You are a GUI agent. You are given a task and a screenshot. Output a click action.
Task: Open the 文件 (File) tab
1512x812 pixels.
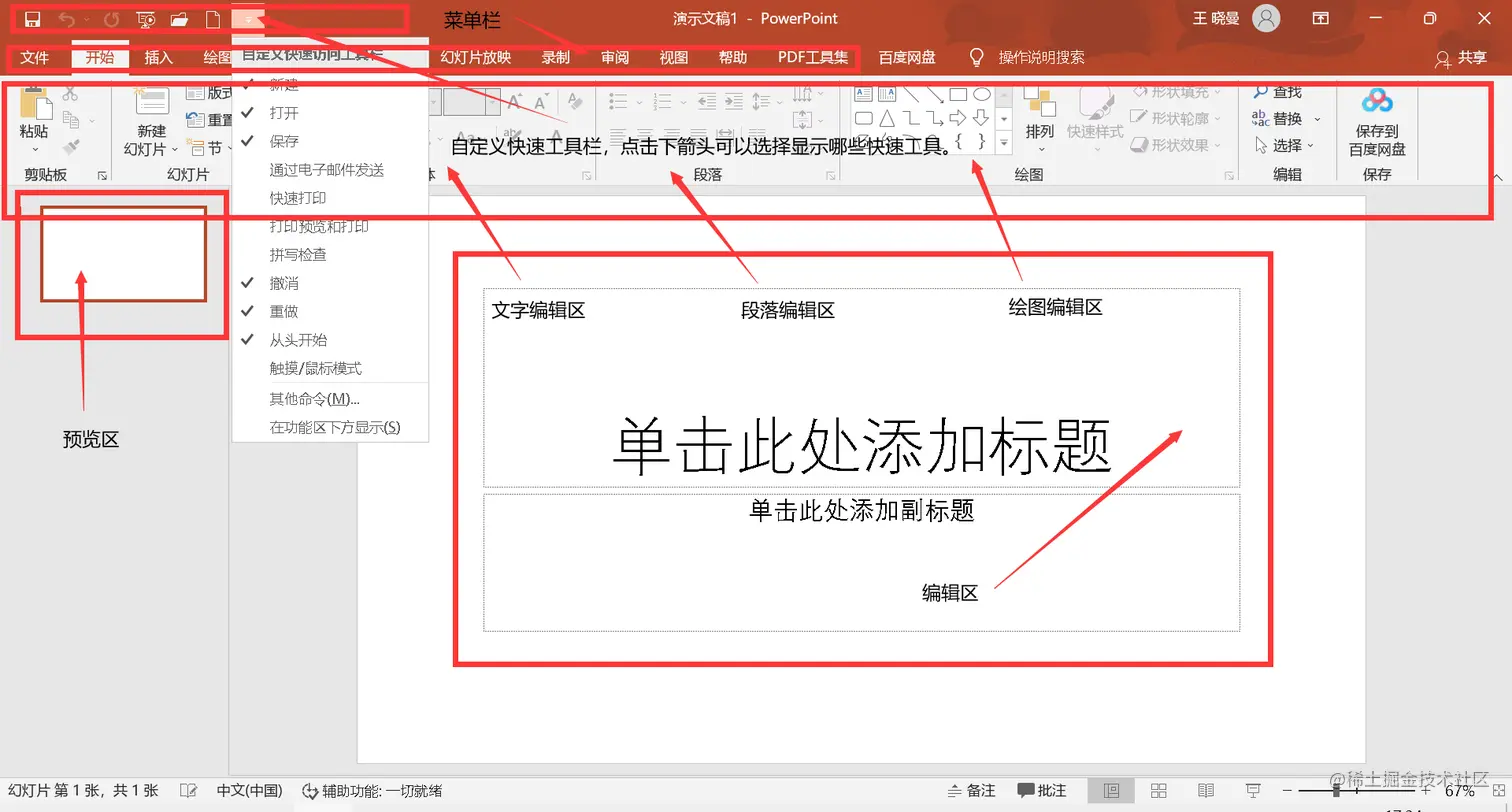[x=35, y=57]
